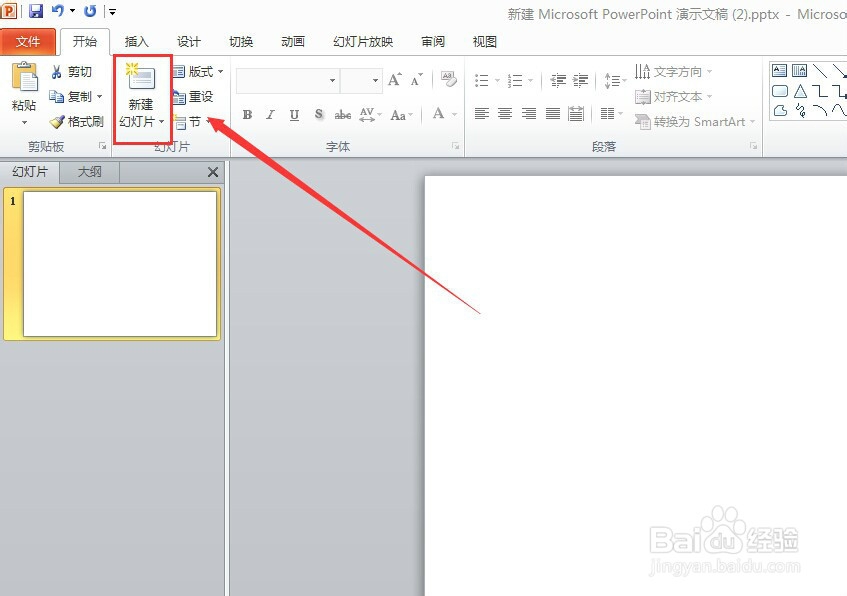
Task: Open the Clipboard pane launcher
Action: tap(103, 146)
